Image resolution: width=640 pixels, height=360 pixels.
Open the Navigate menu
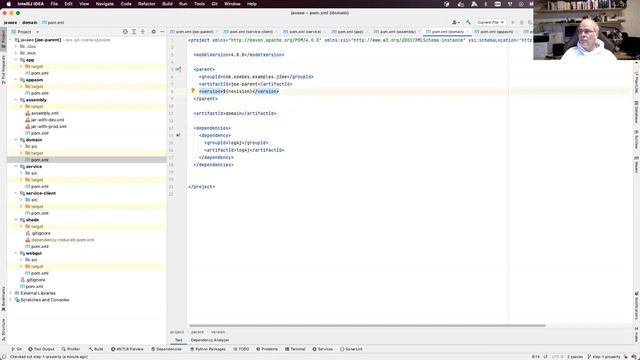[104, 4]
